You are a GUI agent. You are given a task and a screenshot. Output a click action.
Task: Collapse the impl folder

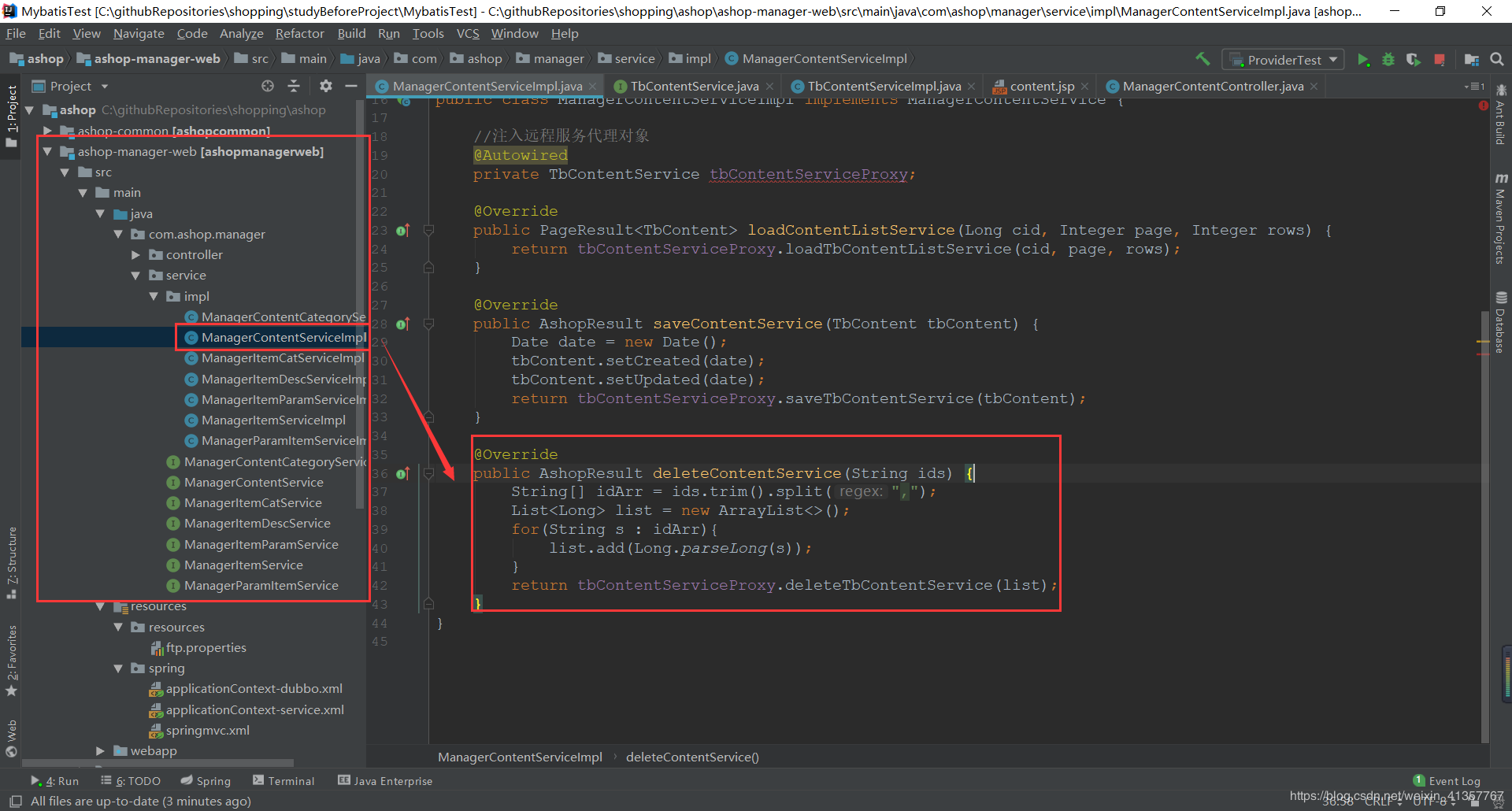(154, 297)
